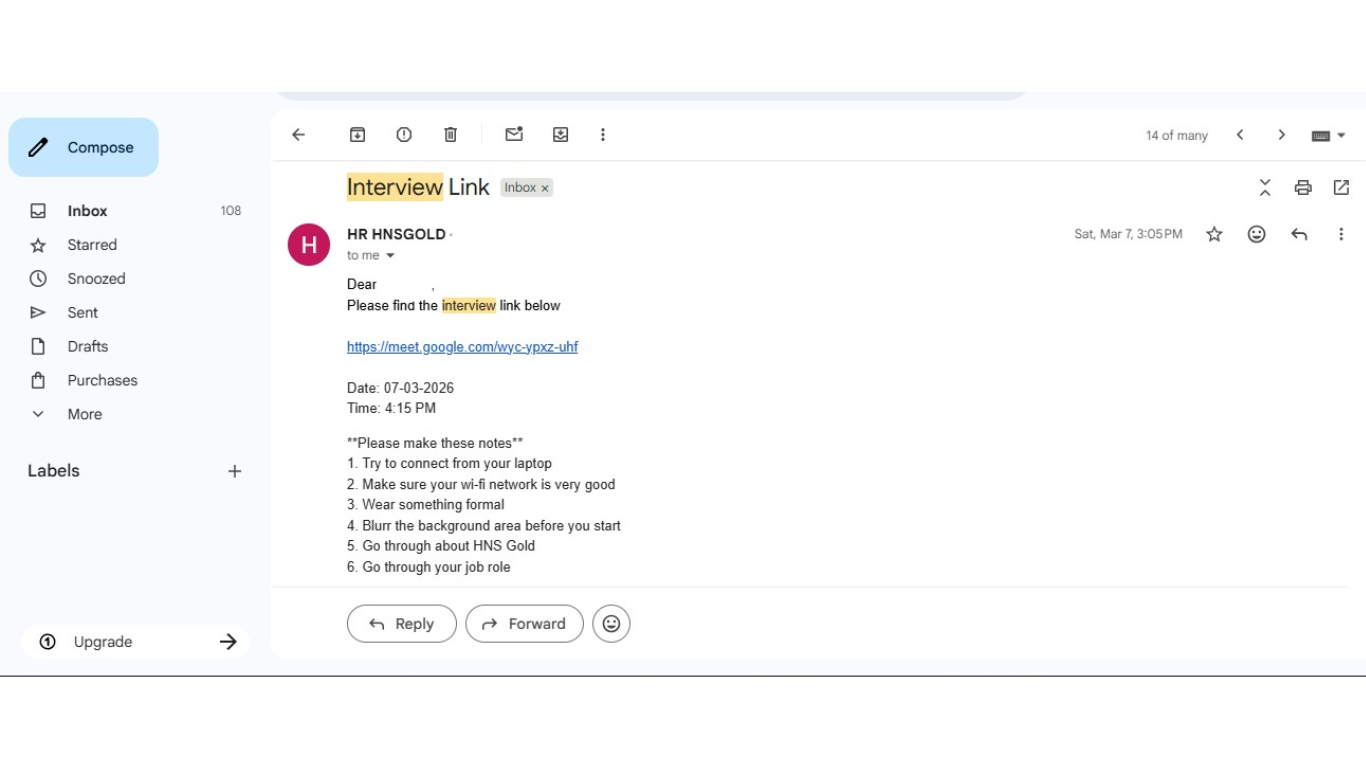Click the HR HNSGOLD sender name
Screen dimensions: 1366x768
(x=396, y=234)
